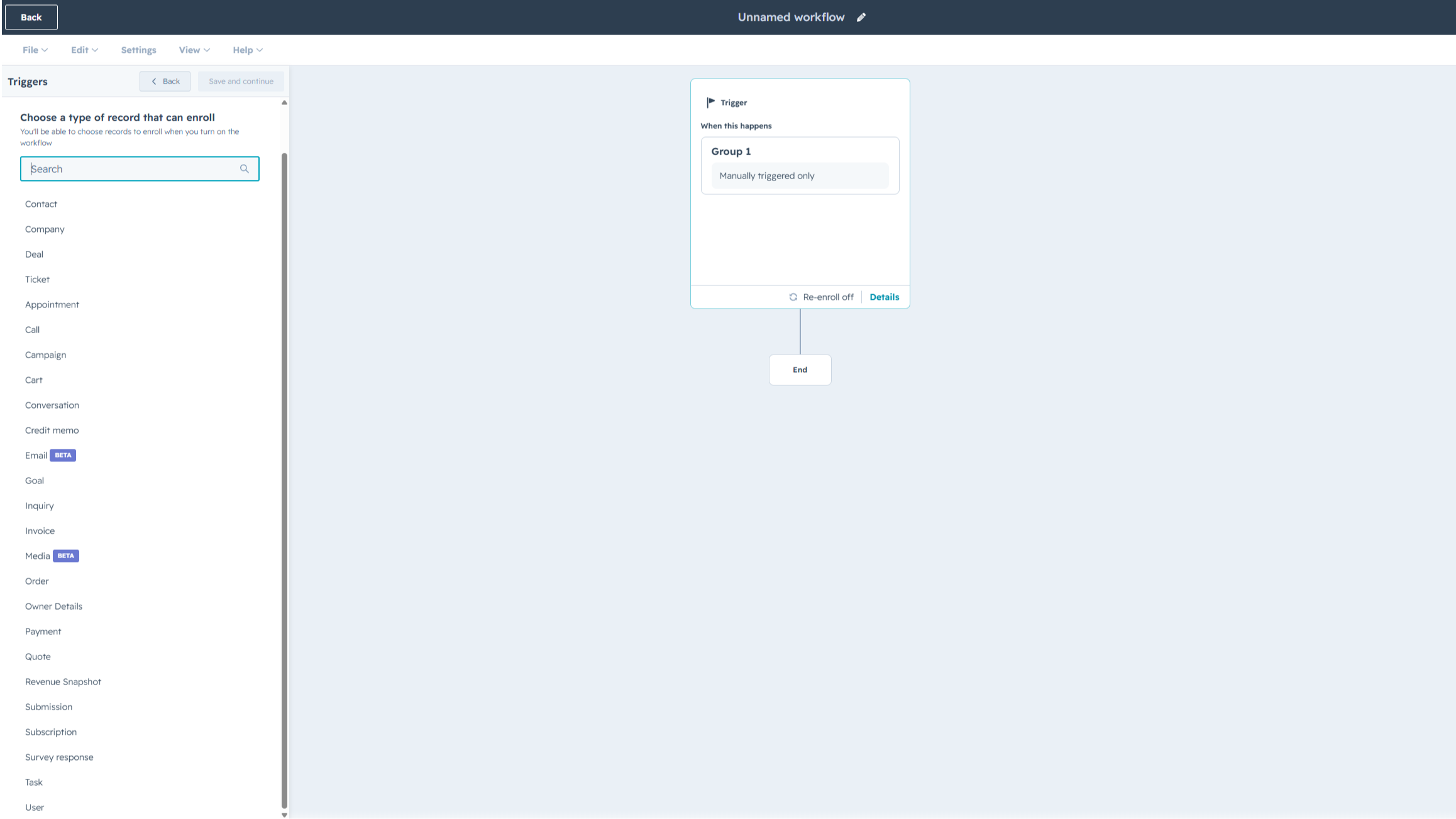
Task: Choose the Revenue Snapshot record type
Action: click(63, 681)
